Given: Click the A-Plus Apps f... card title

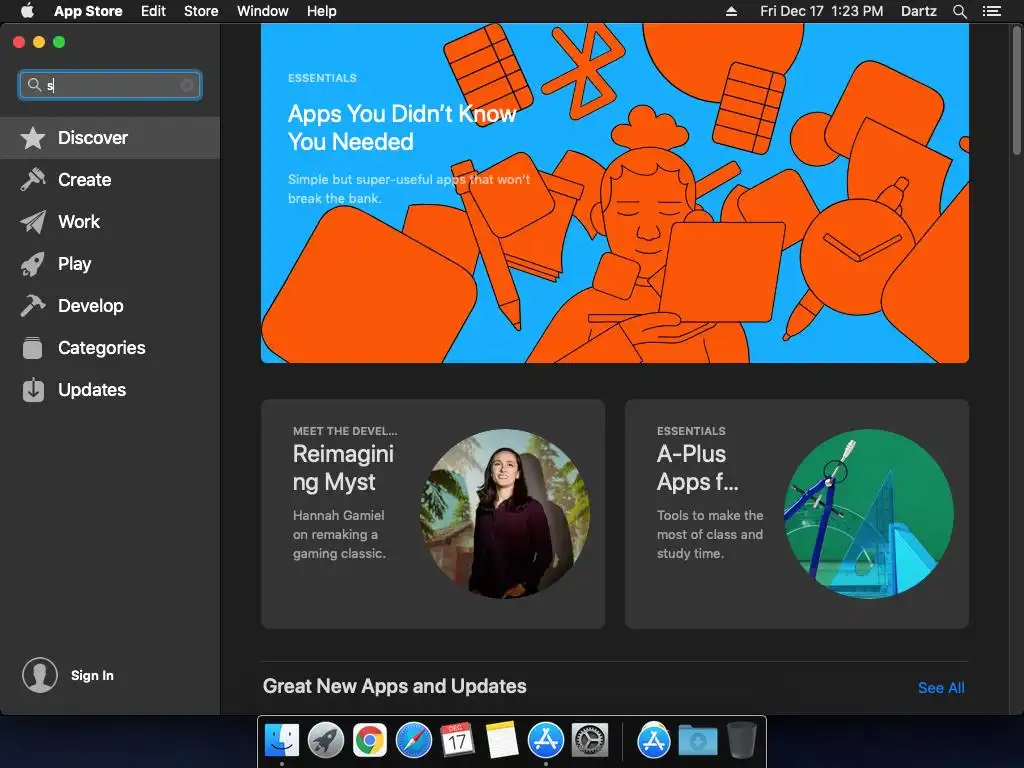Looking at the screenshot, I should [697, 468].
